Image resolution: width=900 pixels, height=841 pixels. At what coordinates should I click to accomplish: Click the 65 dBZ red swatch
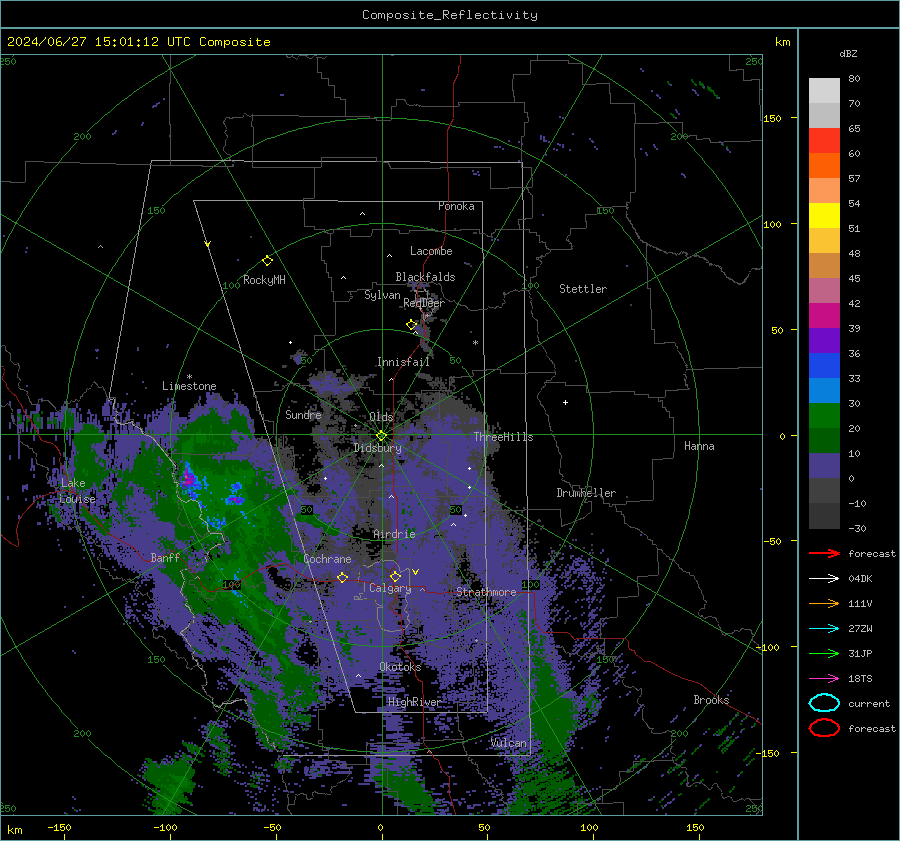(x=824, y=140)
